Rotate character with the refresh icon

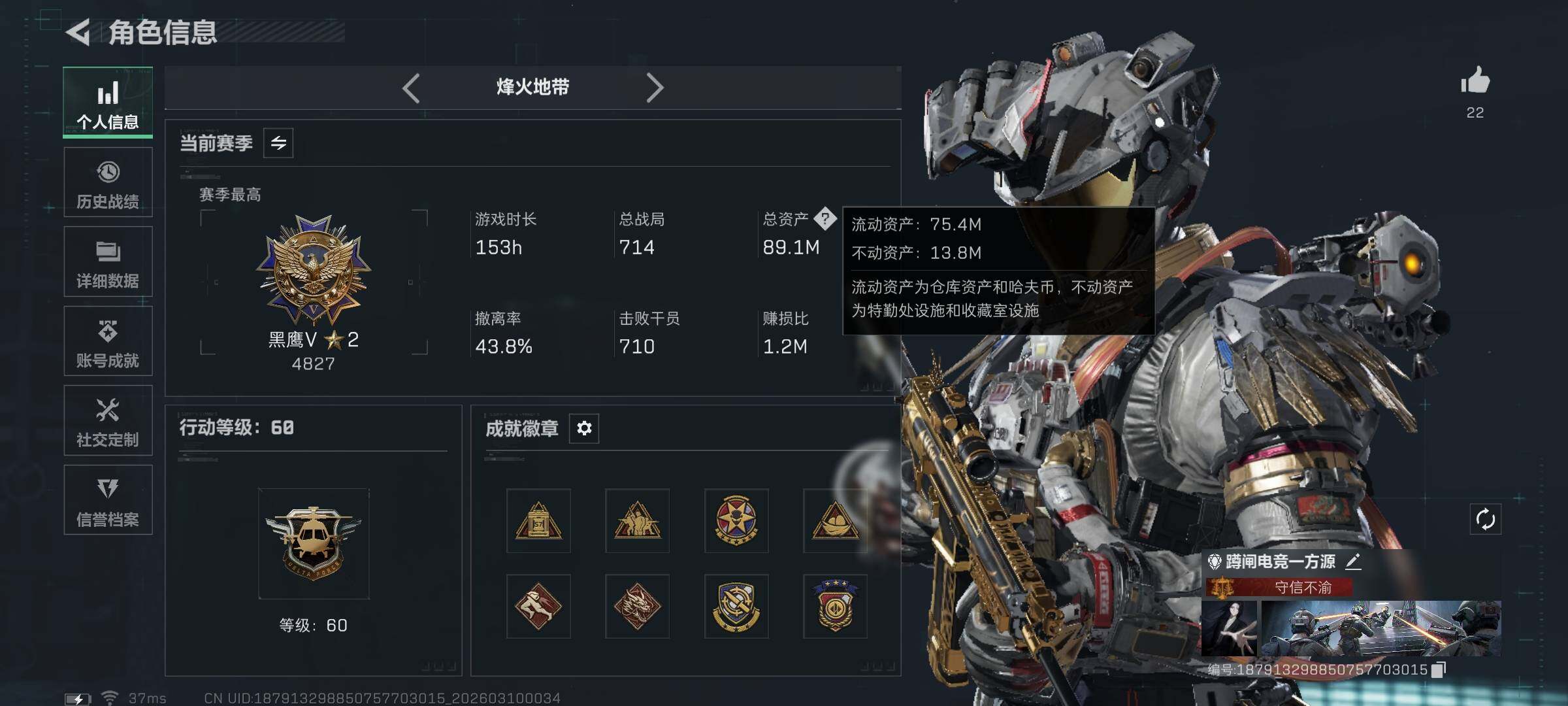(1485, 520)
